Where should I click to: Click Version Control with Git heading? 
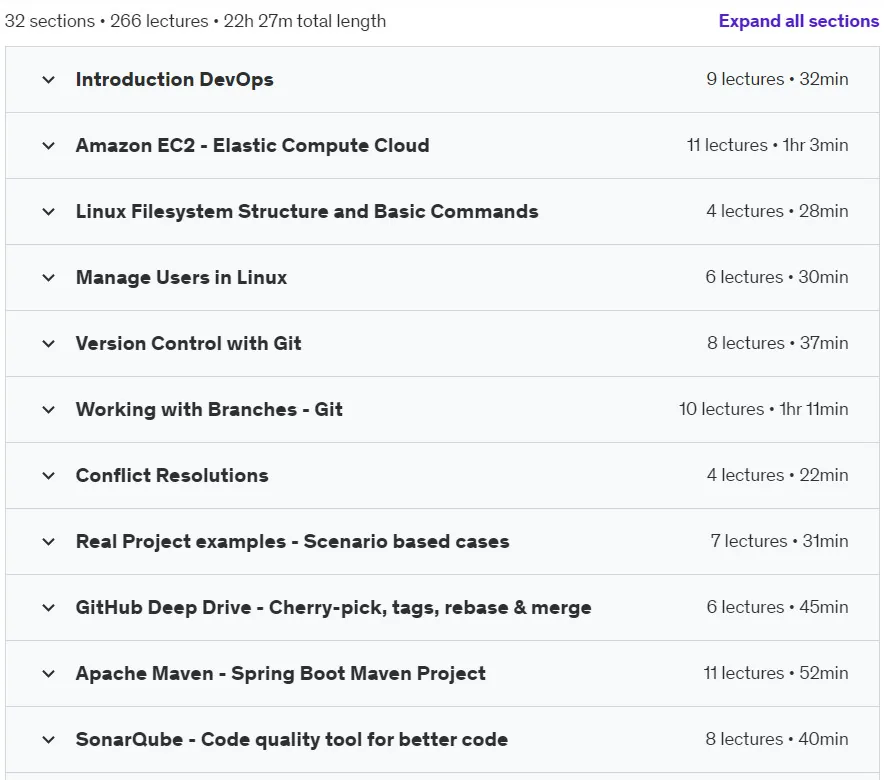[188, 343]
